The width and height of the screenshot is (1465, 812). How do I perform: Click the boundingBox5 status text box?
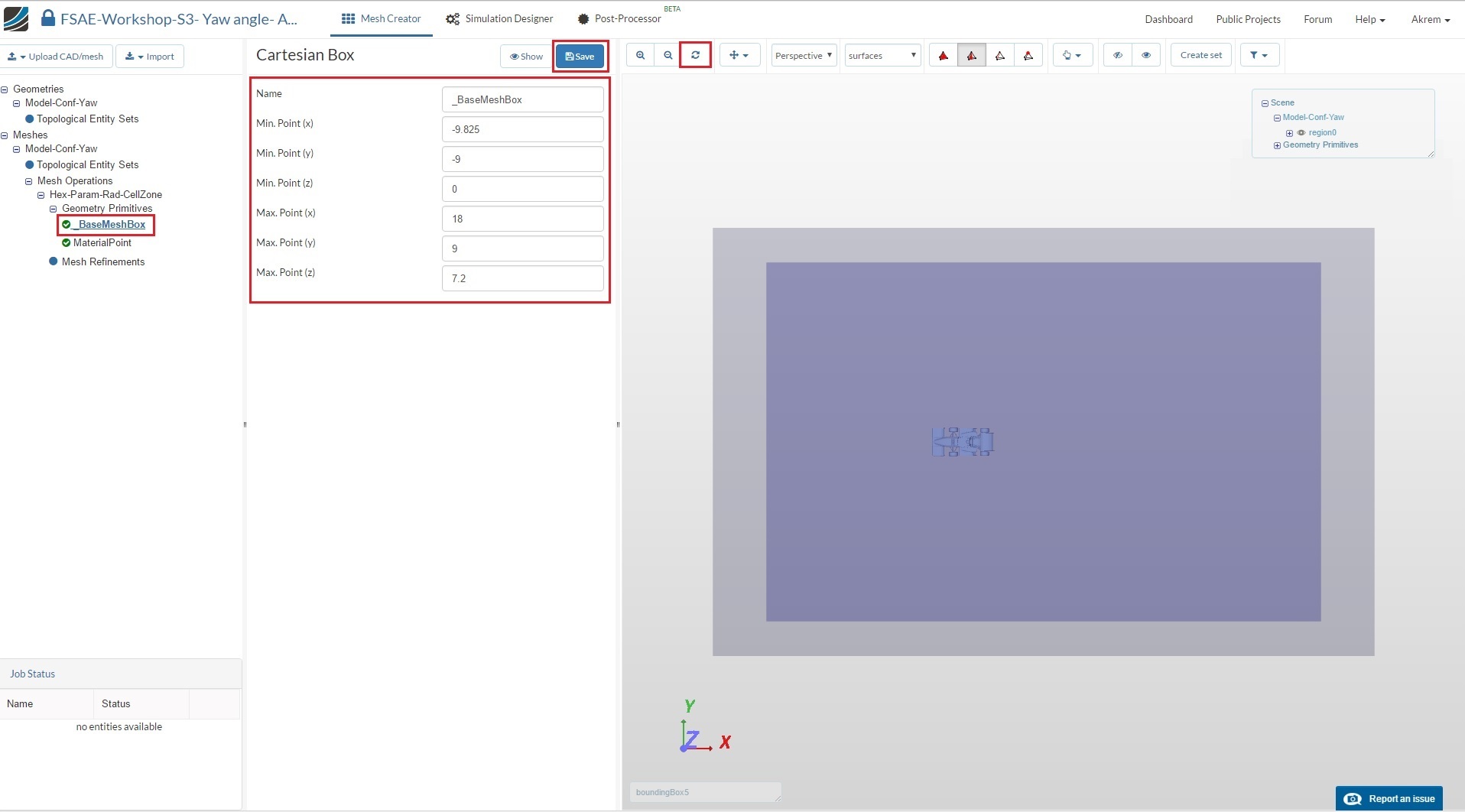(x=705, y=792)
